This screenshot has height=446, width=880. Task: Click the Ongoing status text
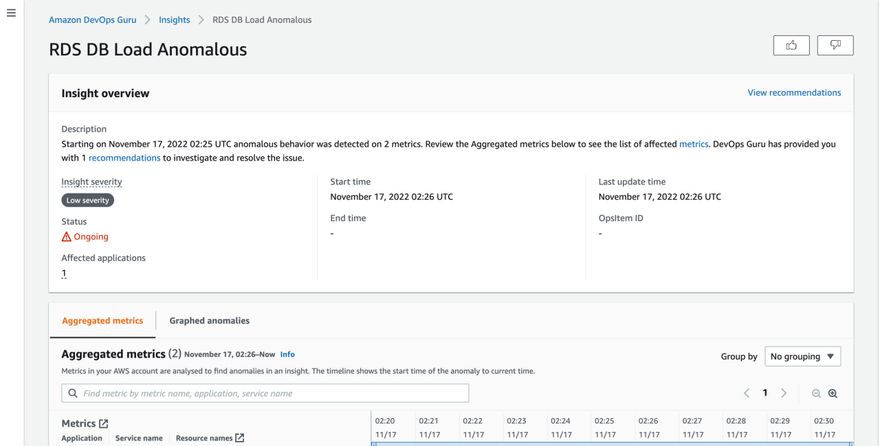91,237
